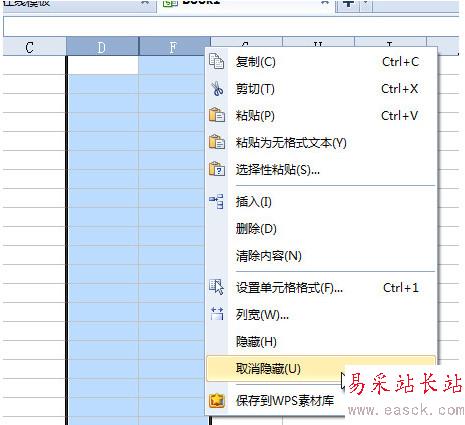Click the paste as unformatted text icon
465x425 pixels.
pyautogui.click(x=217, y=142)
